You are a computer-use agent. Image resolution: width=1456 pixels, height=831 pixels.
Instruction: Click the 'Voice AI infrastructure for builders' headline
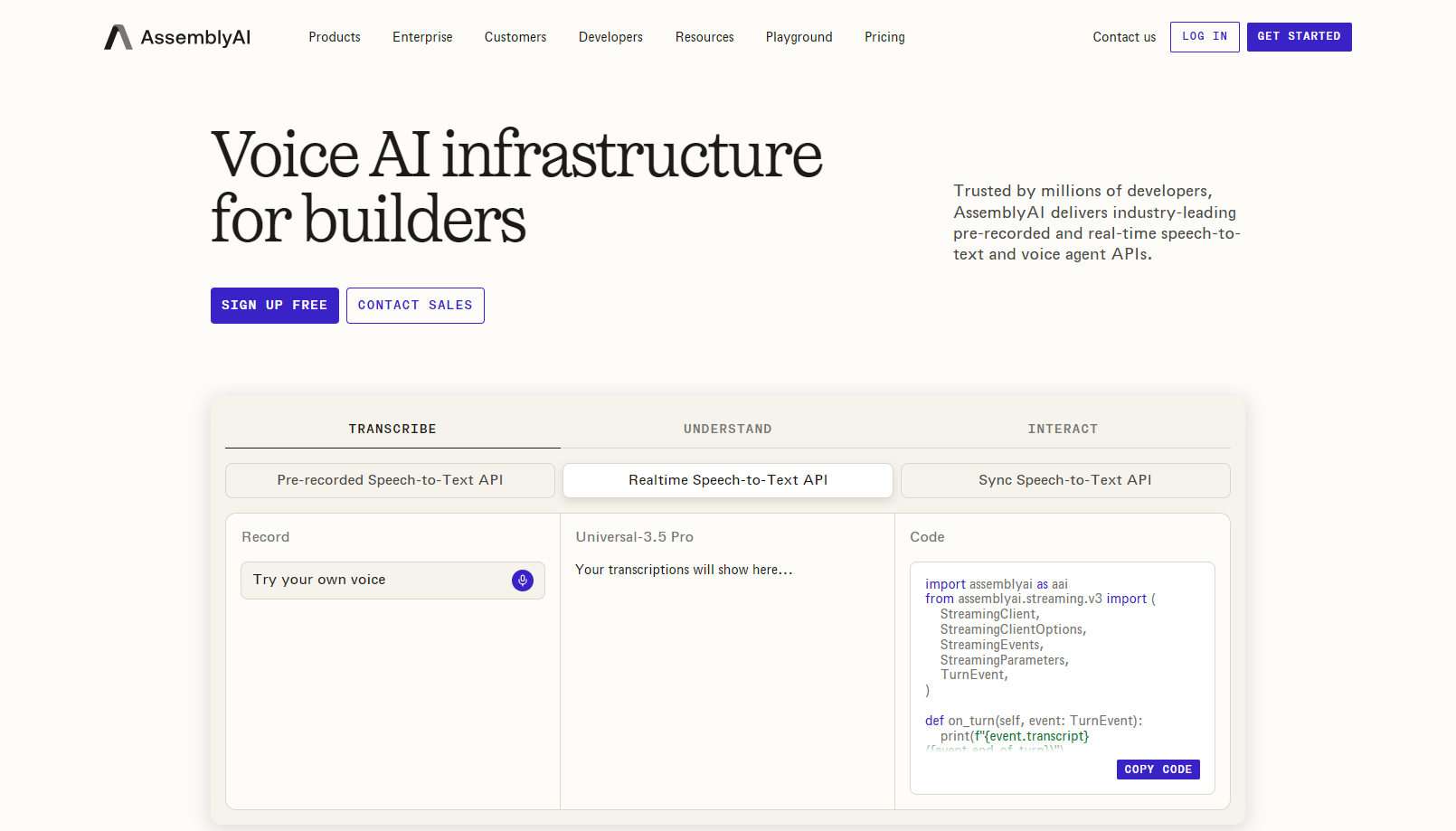(x=516, y=187)
